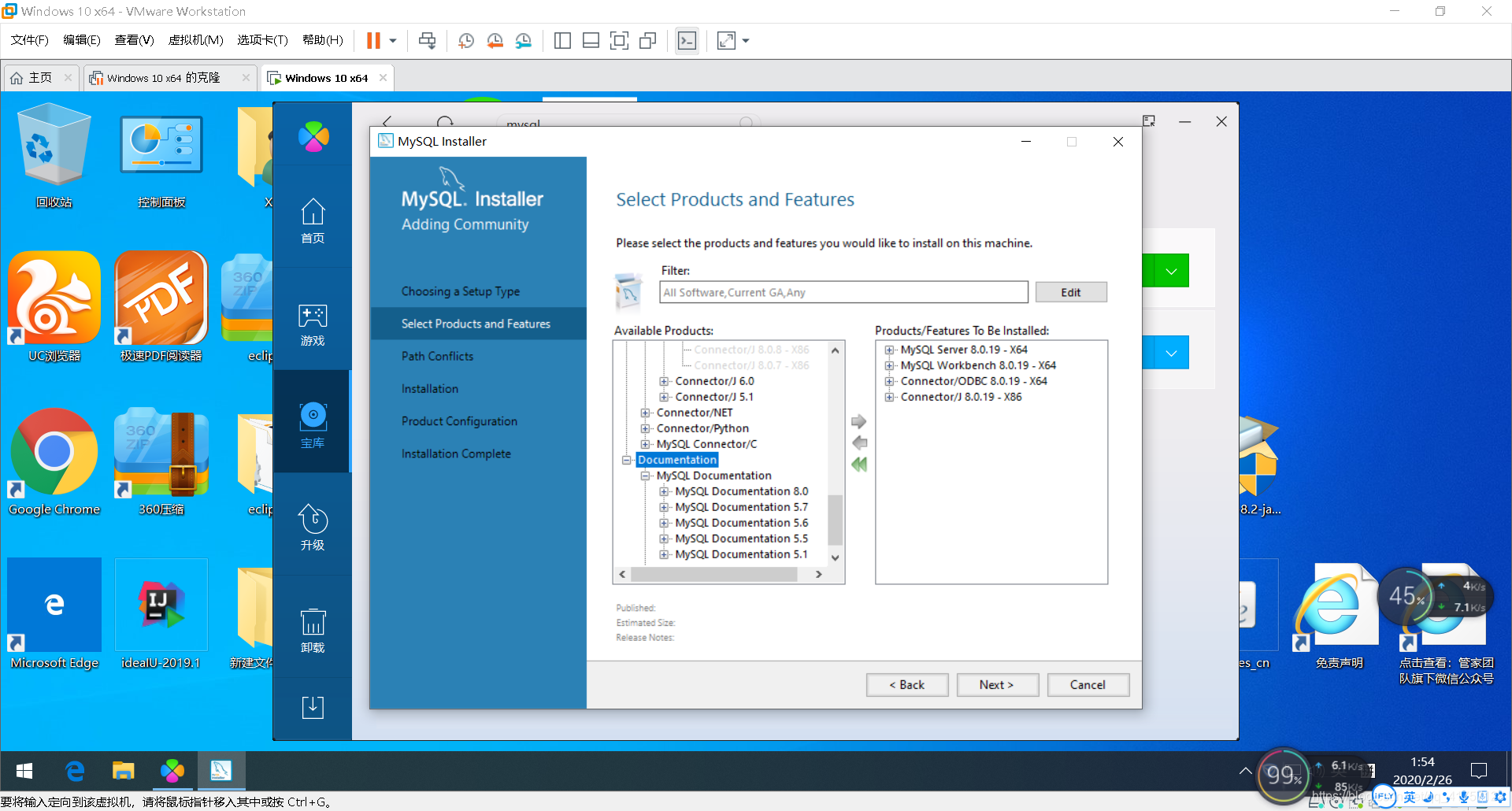Image resolution: width=1512 pixels, height=811 pixels.
Task: Open the 虚拟机(M) menu
Action: point(195,40)
